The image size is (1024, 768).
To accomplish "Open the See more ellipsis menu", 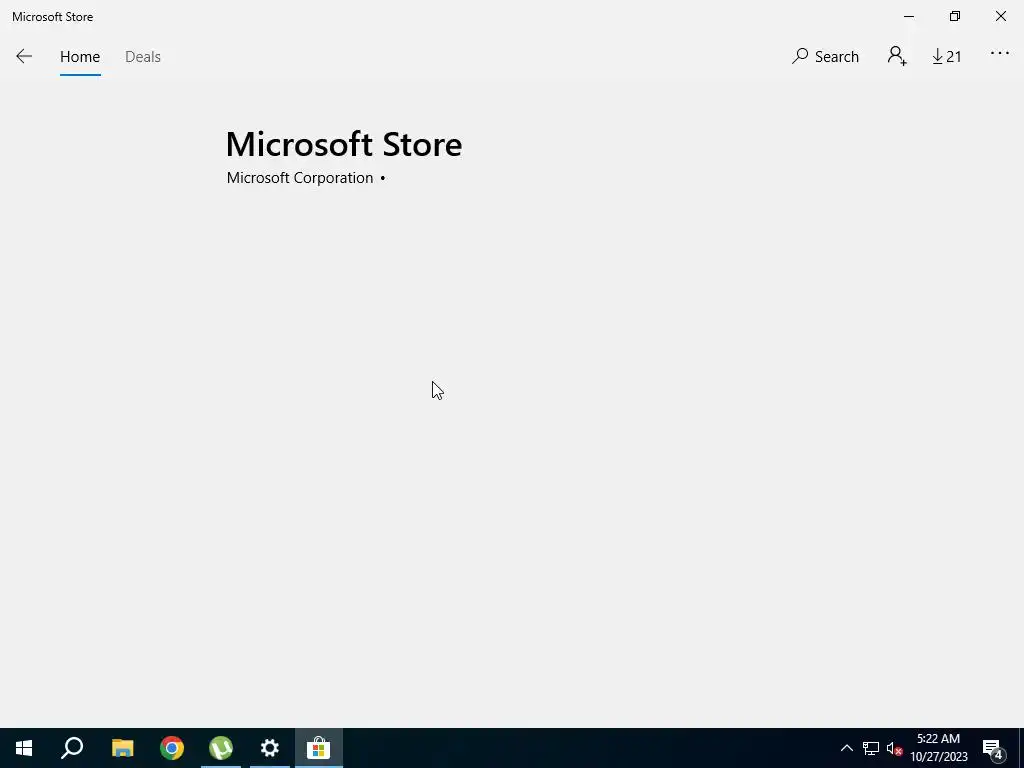I will (x=999, y=54).
